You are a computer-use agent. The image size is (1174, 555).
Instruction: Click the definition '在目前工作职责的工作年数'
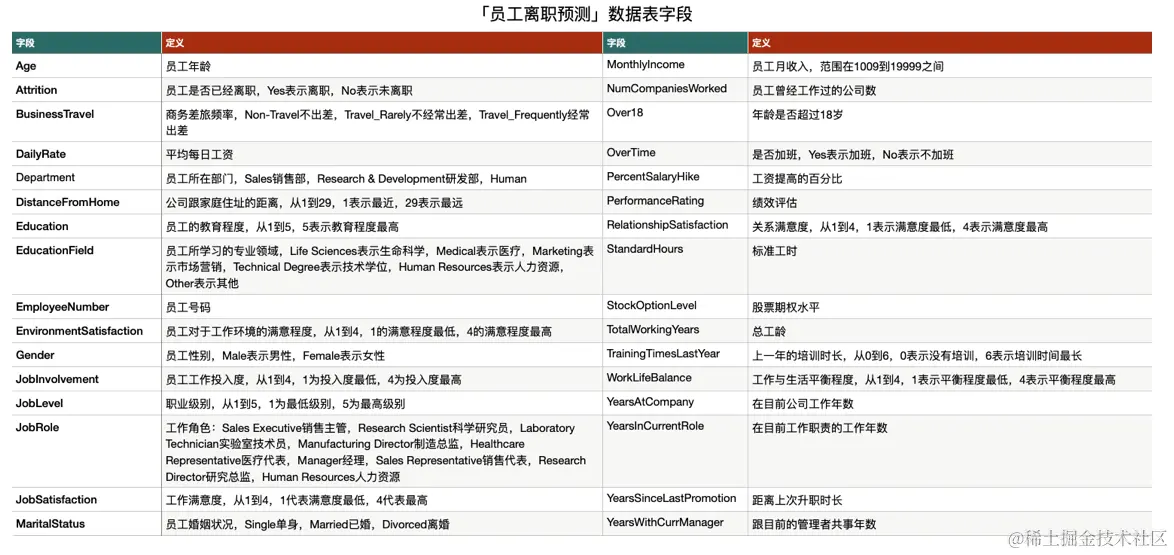pos(819,427)
